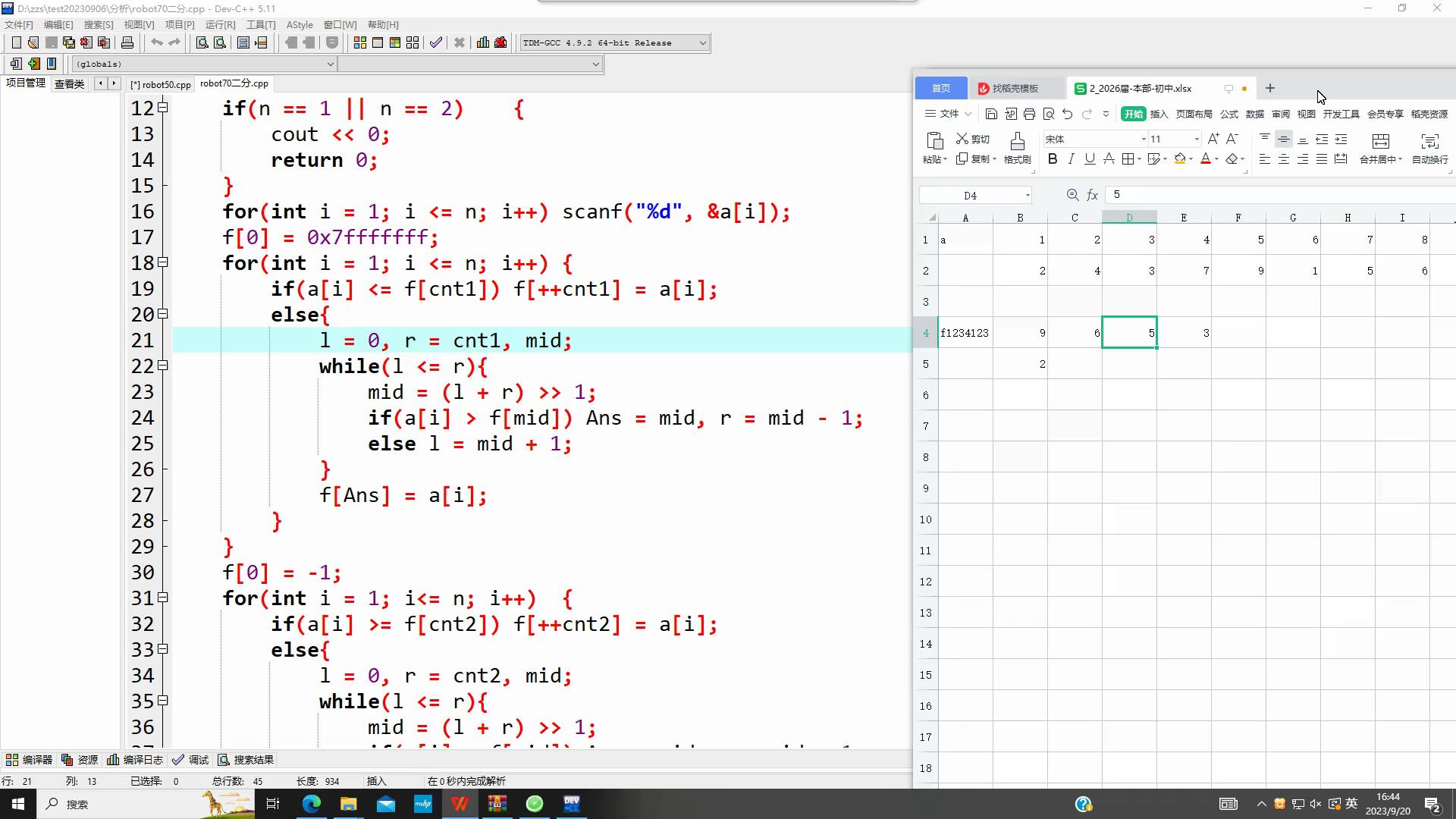Toggle bold formatting in WPS

click(1053, 159)
